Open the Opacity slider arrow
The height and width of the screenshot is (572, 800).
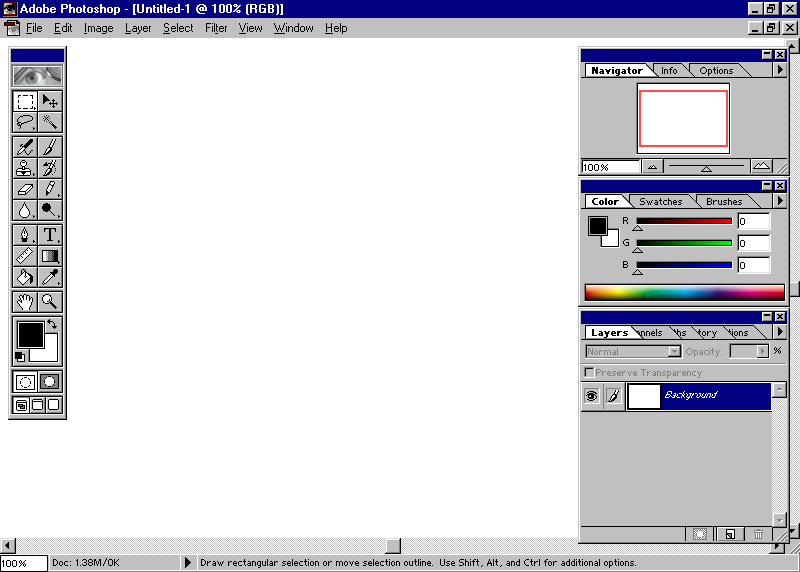click(762, 351)
